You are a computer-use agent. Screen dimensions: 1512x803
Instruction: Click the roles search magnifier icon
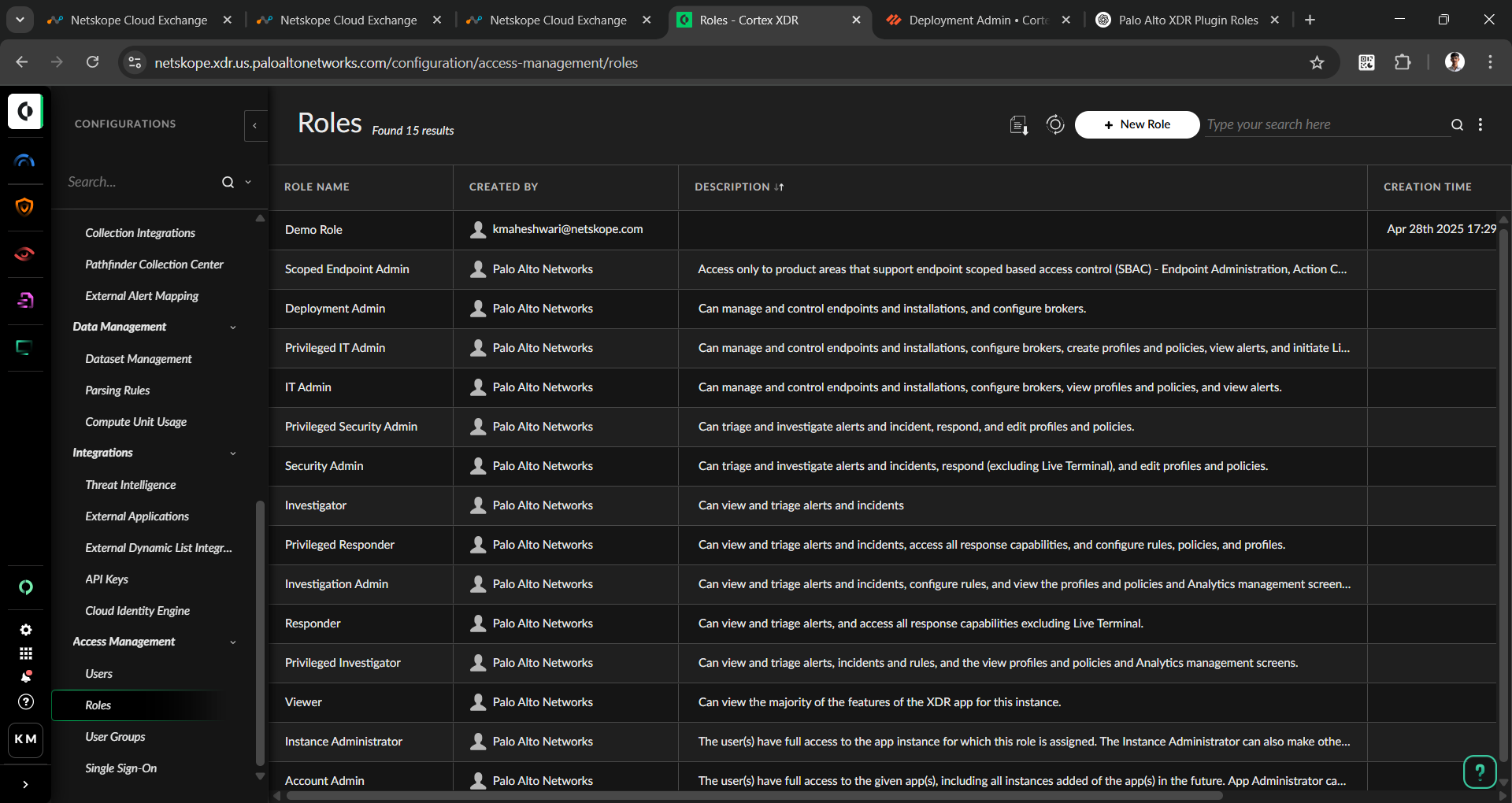pos(1457,124)
